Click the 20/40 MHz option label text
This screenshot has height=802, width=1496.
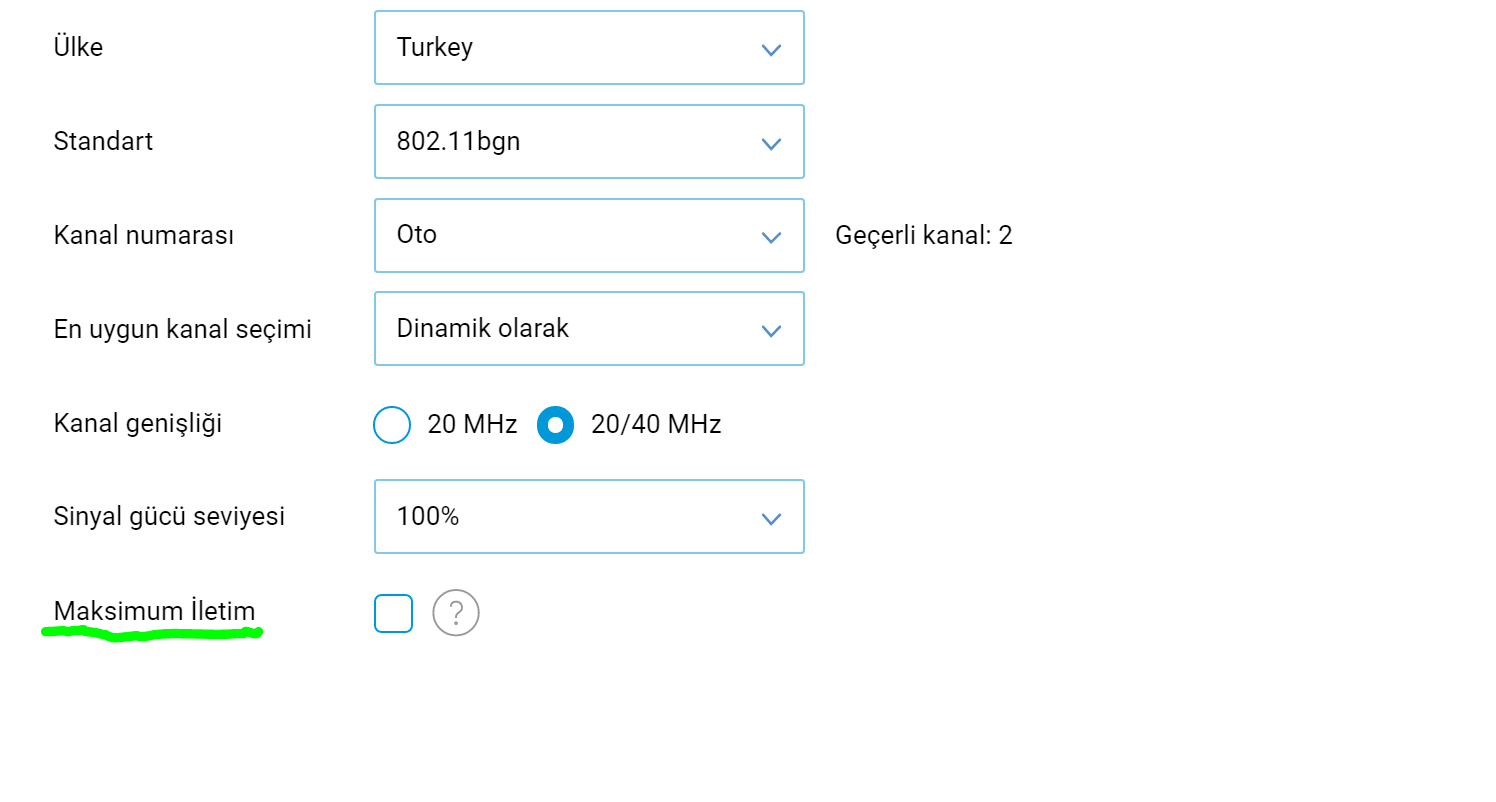point(656,425)
